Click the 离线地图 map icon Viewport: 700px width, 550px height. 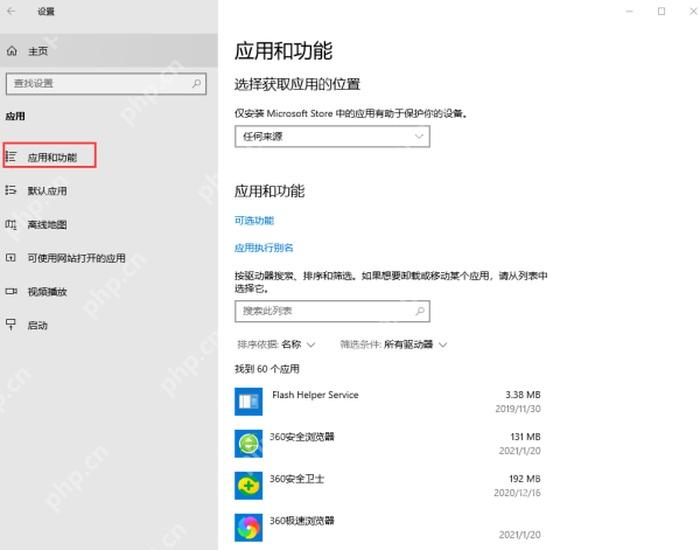click(11, 224)
